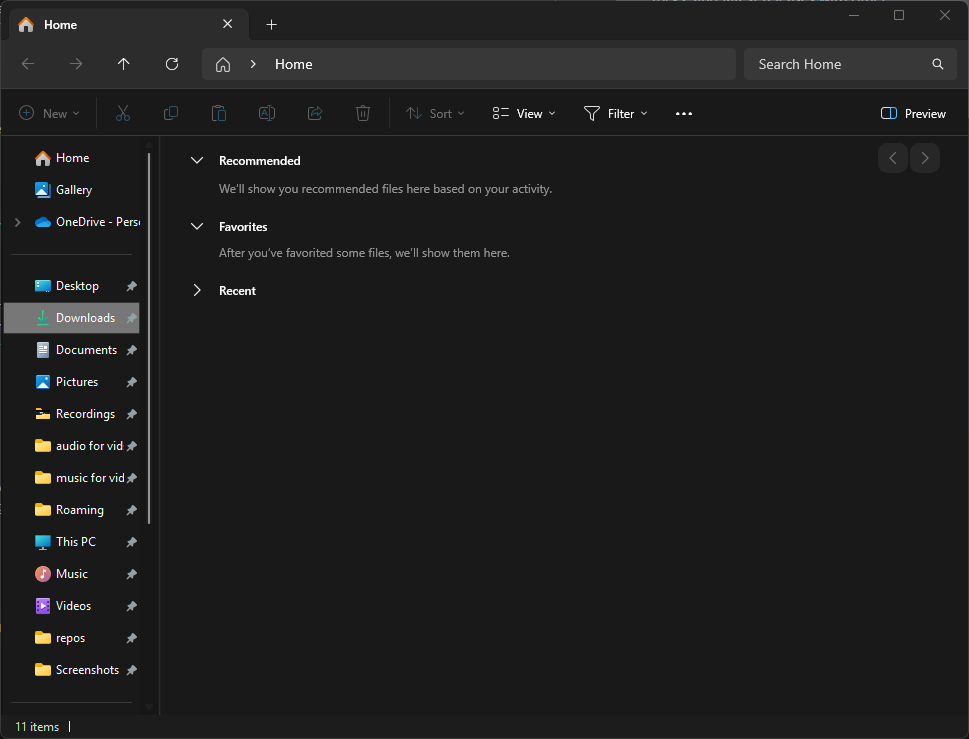The image size is (969, 739).
Task: Click the Cut scissors icon
Action: pos(122,114)
